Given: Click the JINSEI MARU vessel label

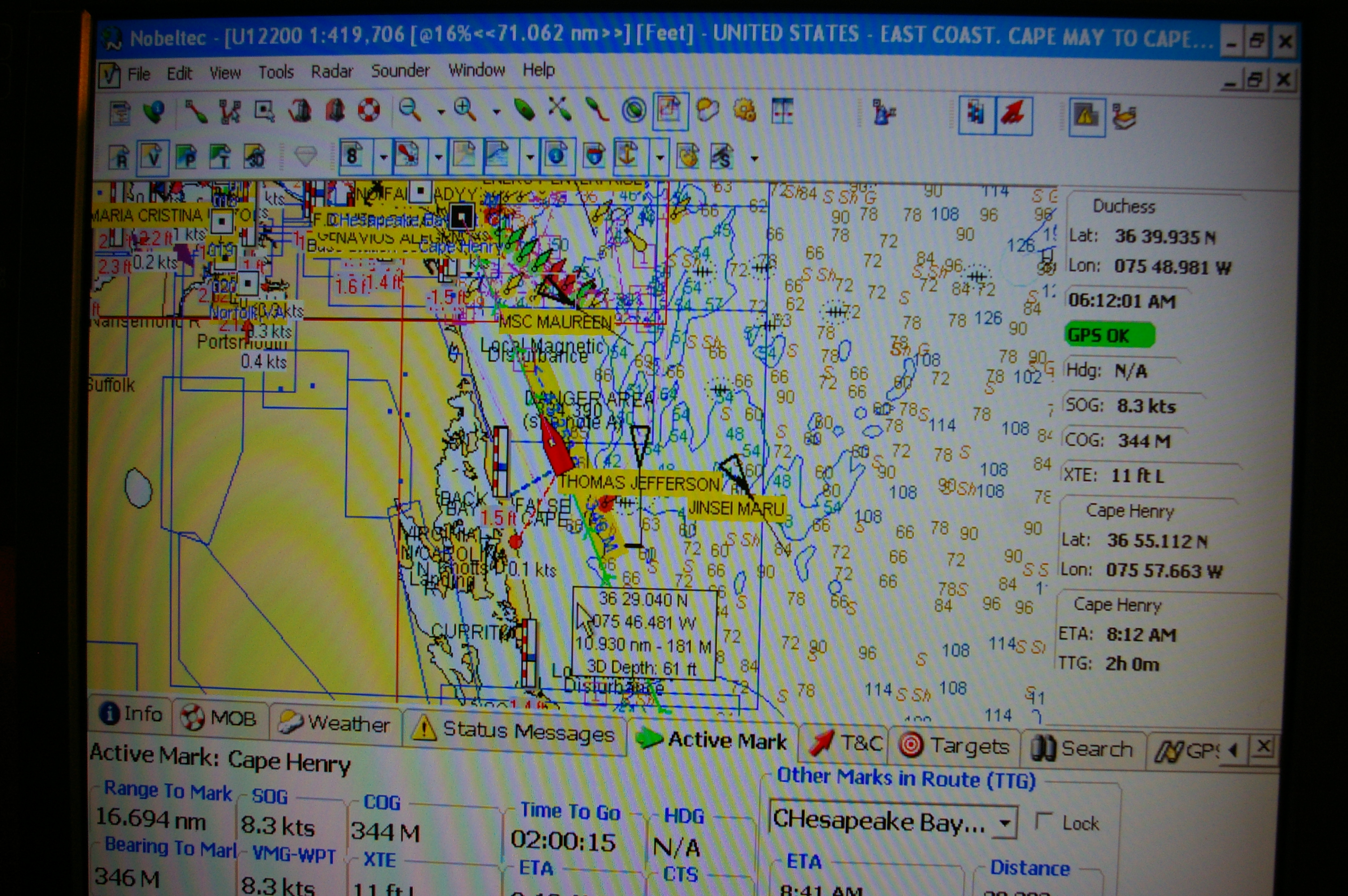Looking at the screenshot, I should (736, 508).
